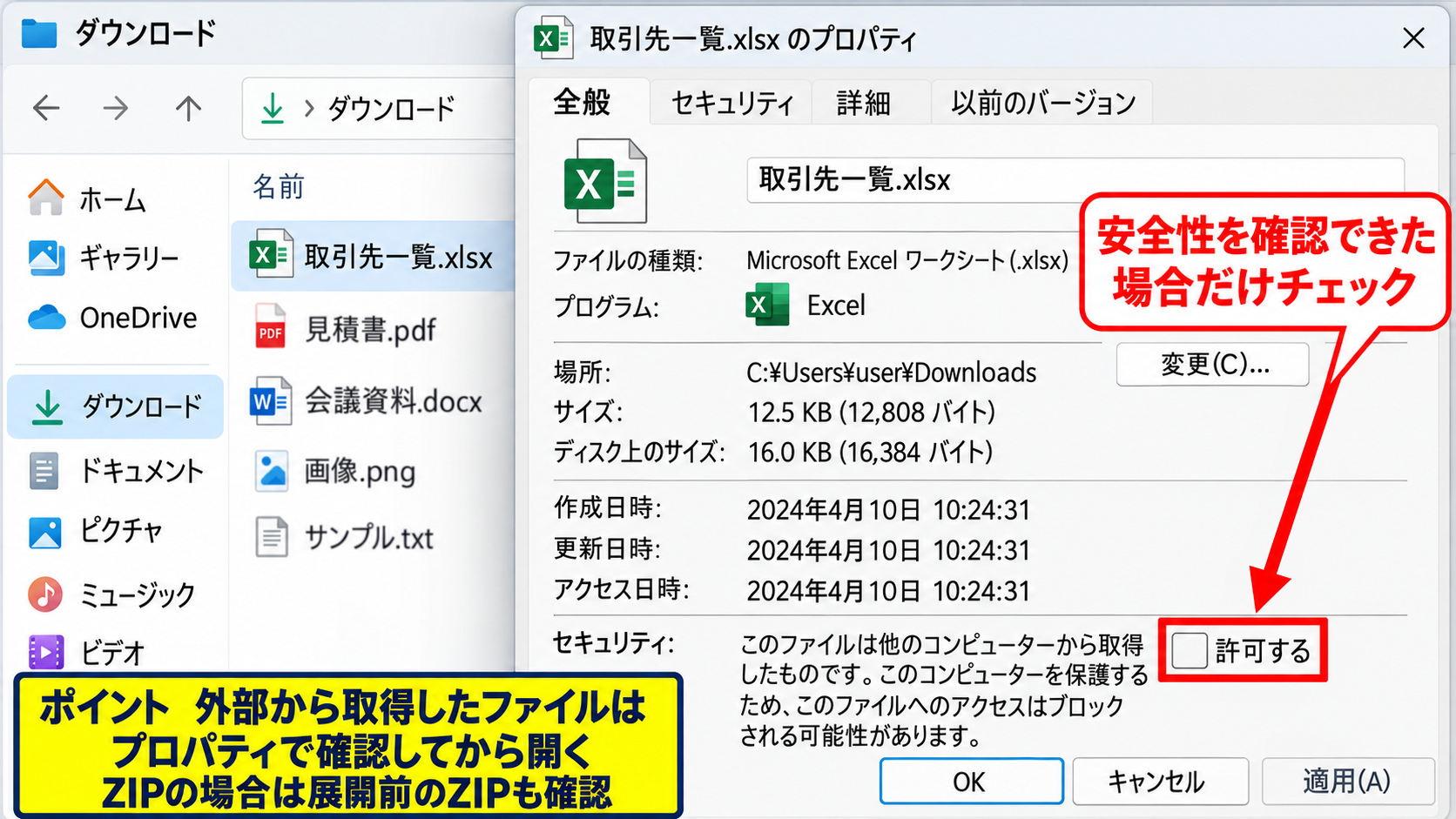Click the 変更(C)... button
The height and width of the screenshot is (819, 1456).
pyautogui.click(x=1213, y=364)
